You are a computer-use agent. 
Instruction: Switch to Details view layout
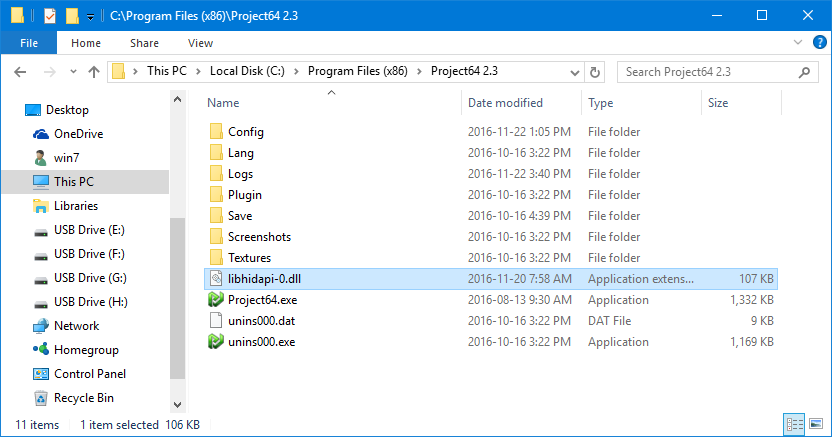coord(794,424)
